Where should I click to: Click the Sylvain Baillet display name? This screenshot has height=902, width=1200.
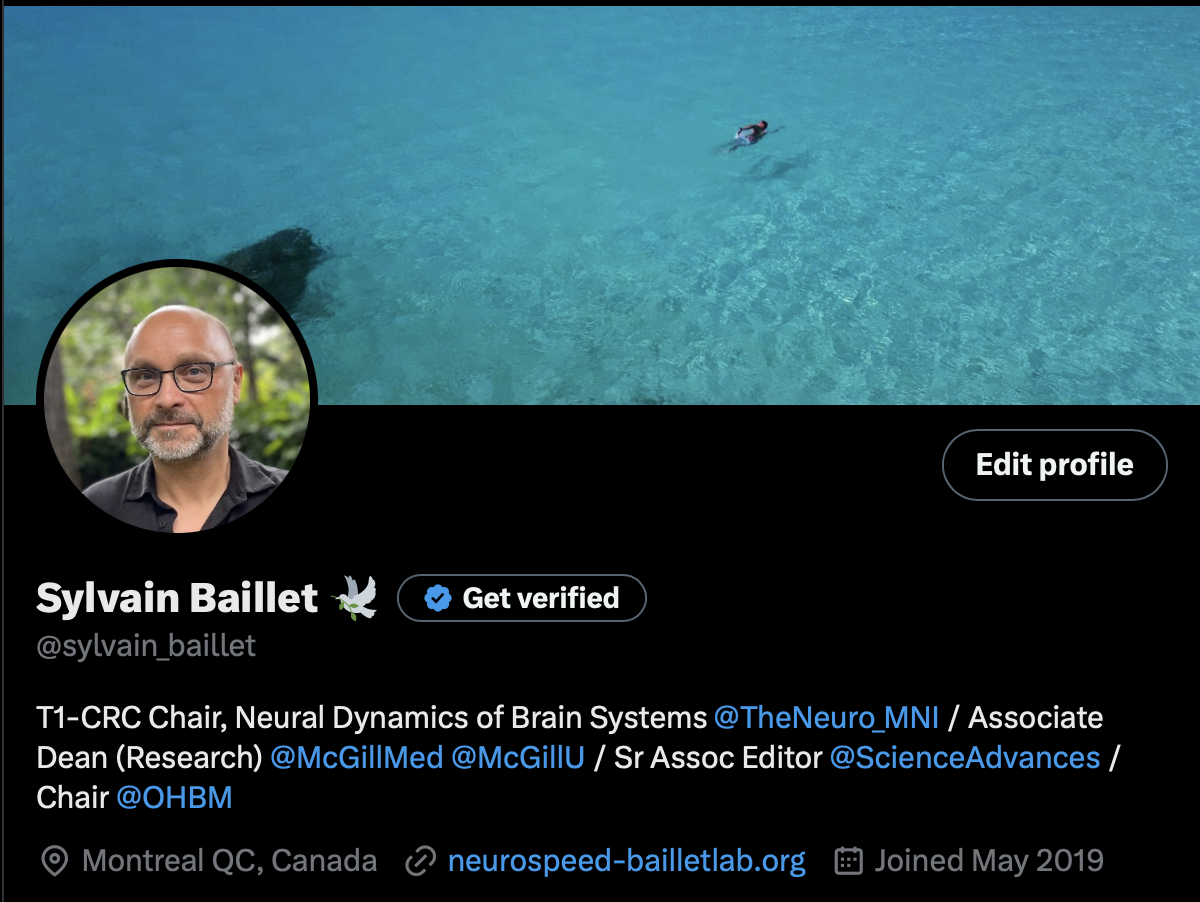[x=177, y=598]
